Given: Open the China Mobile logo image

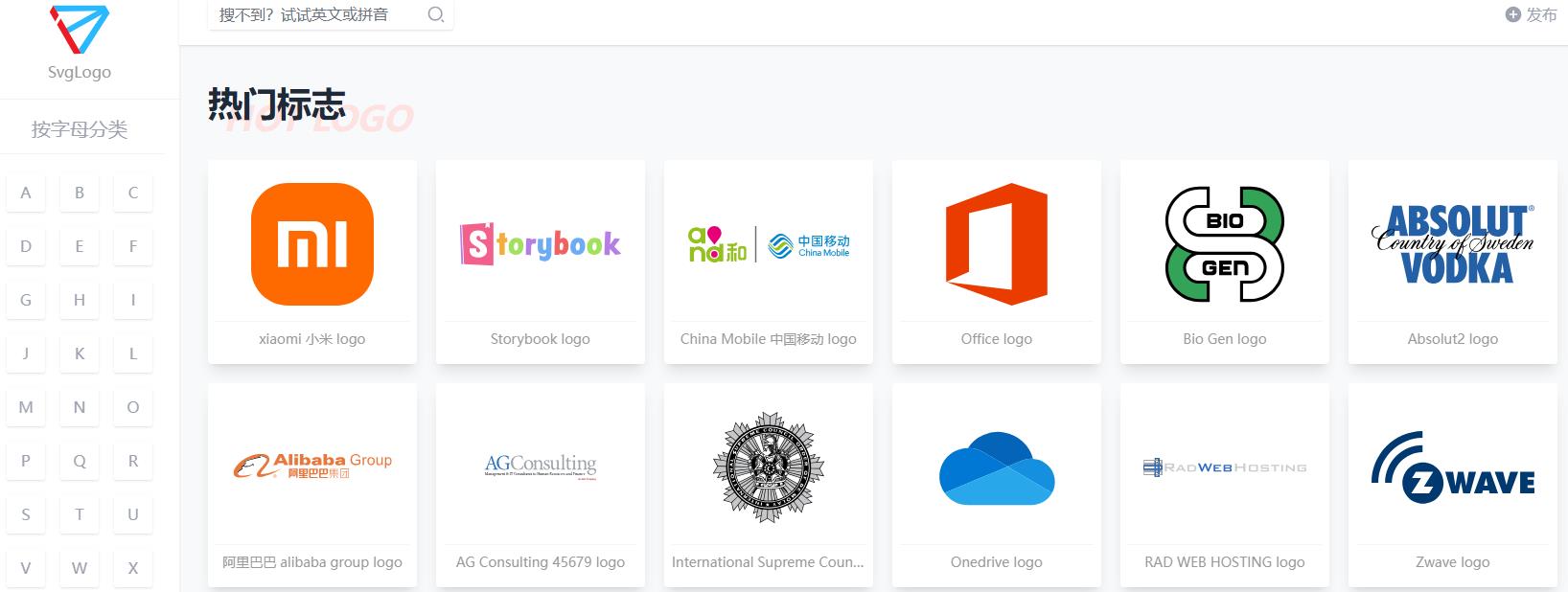Looking at the screenshot, I should (x=769, y=244).
